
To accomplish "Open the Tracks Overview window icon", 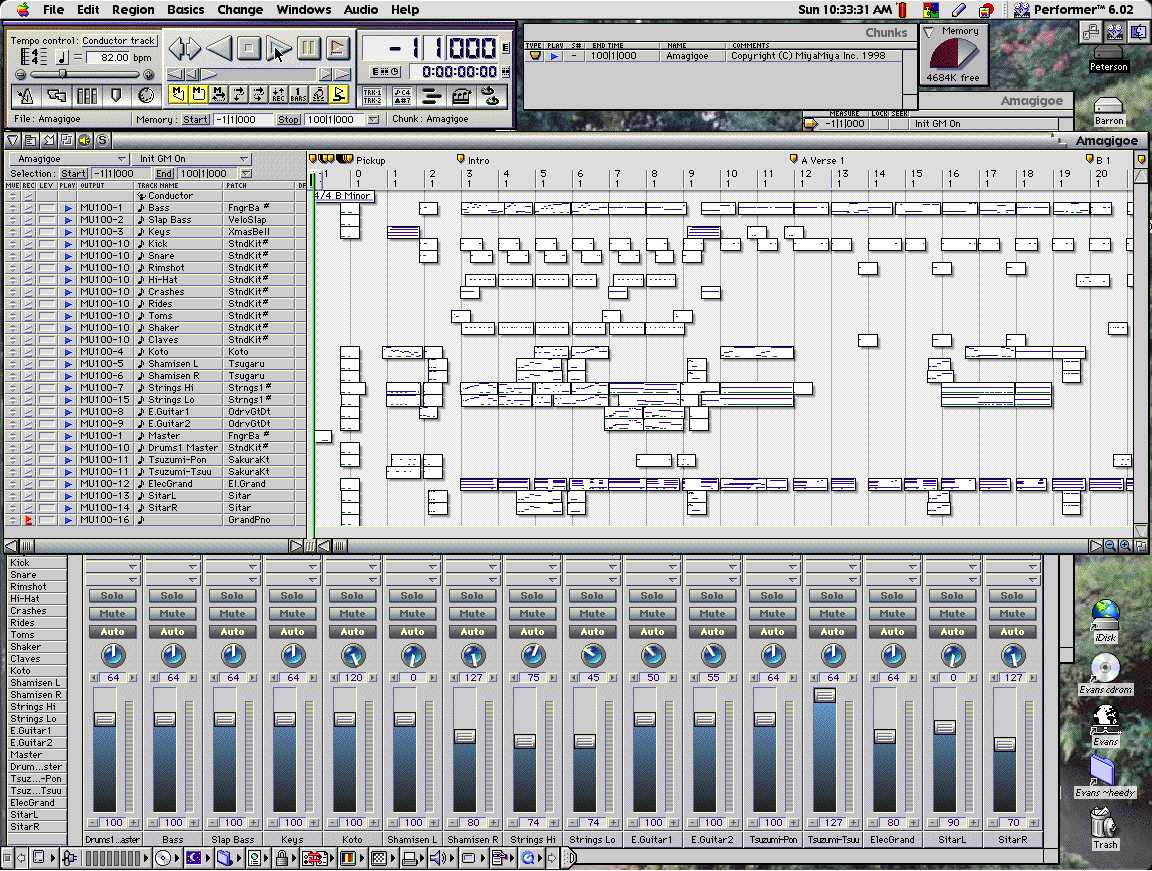I will (56, 95).
